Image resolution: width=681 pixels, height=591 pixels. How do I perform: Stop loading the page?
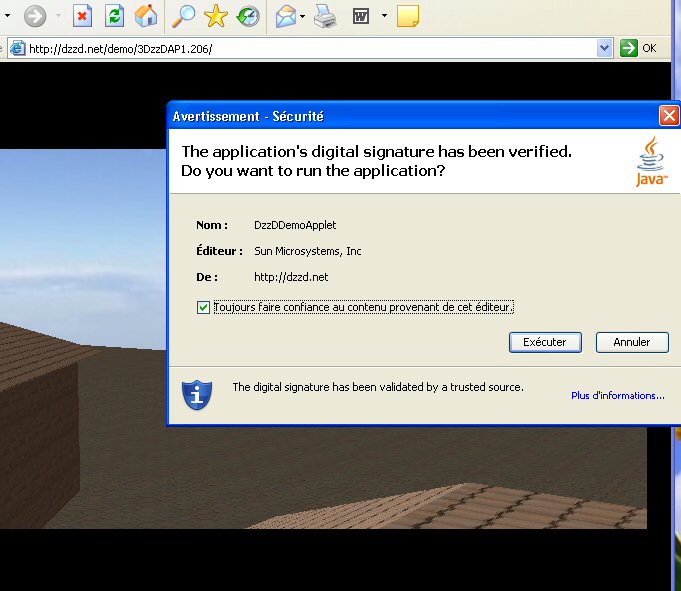click(x=83, y=16)
